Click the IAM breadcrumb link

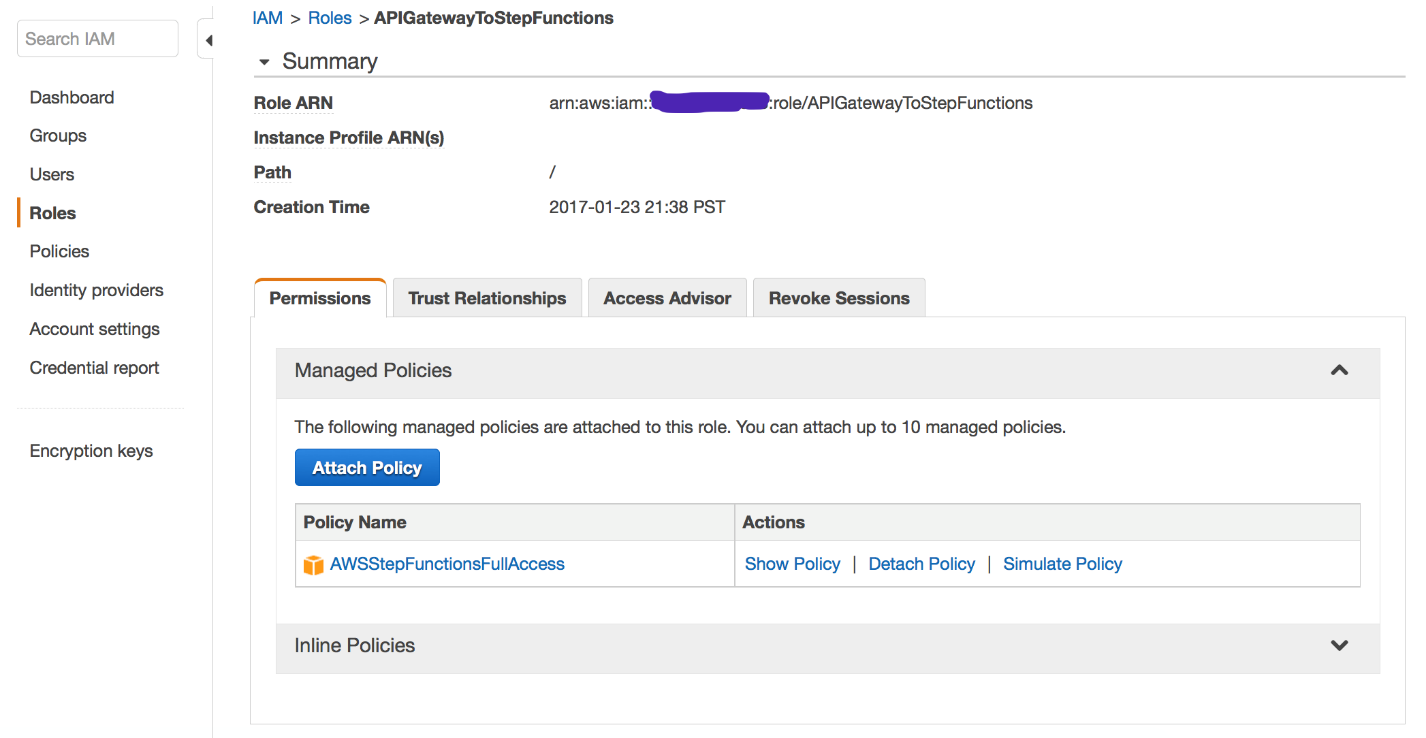[x=268, y=18]
